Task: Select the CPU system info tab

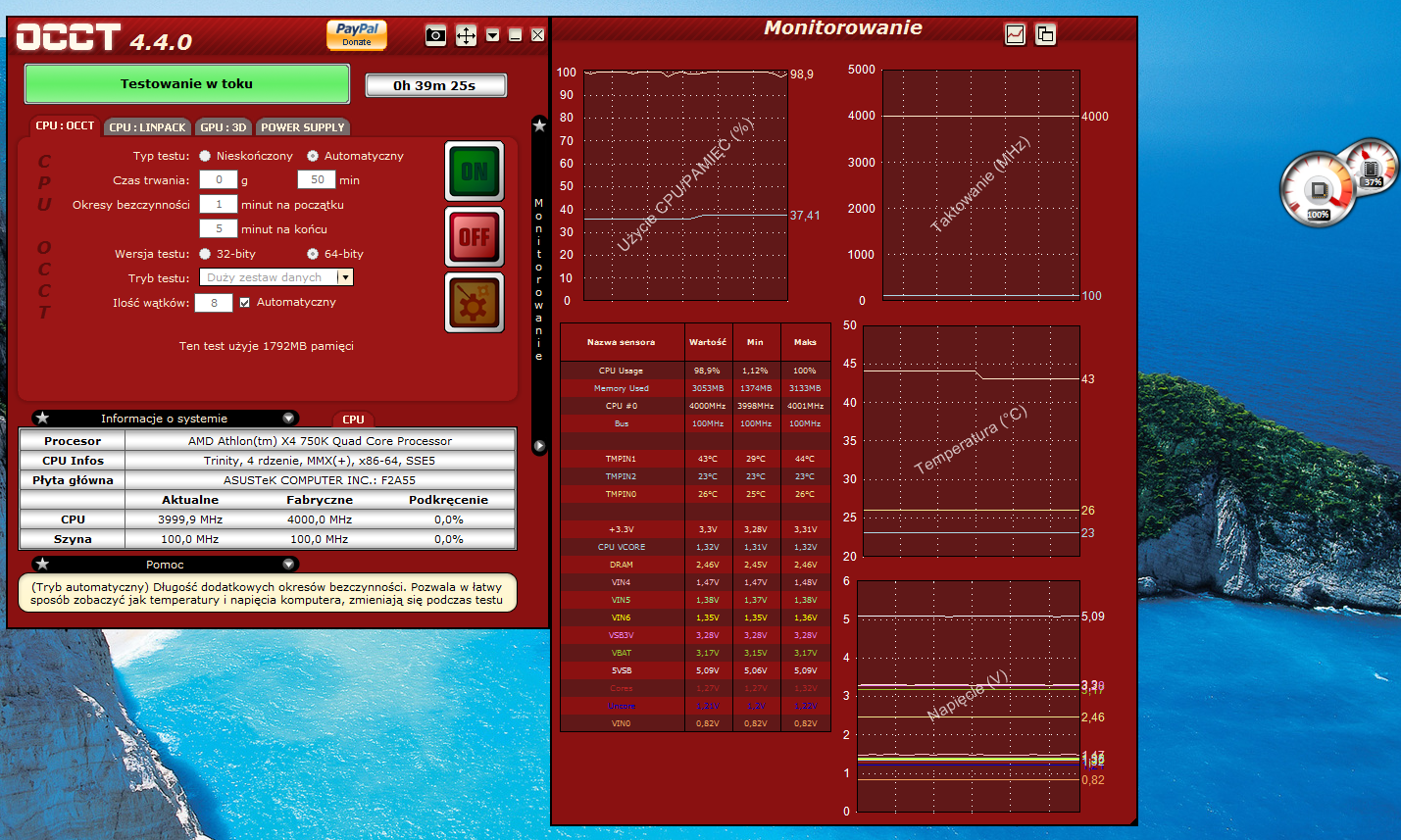Action: (354, 420)
